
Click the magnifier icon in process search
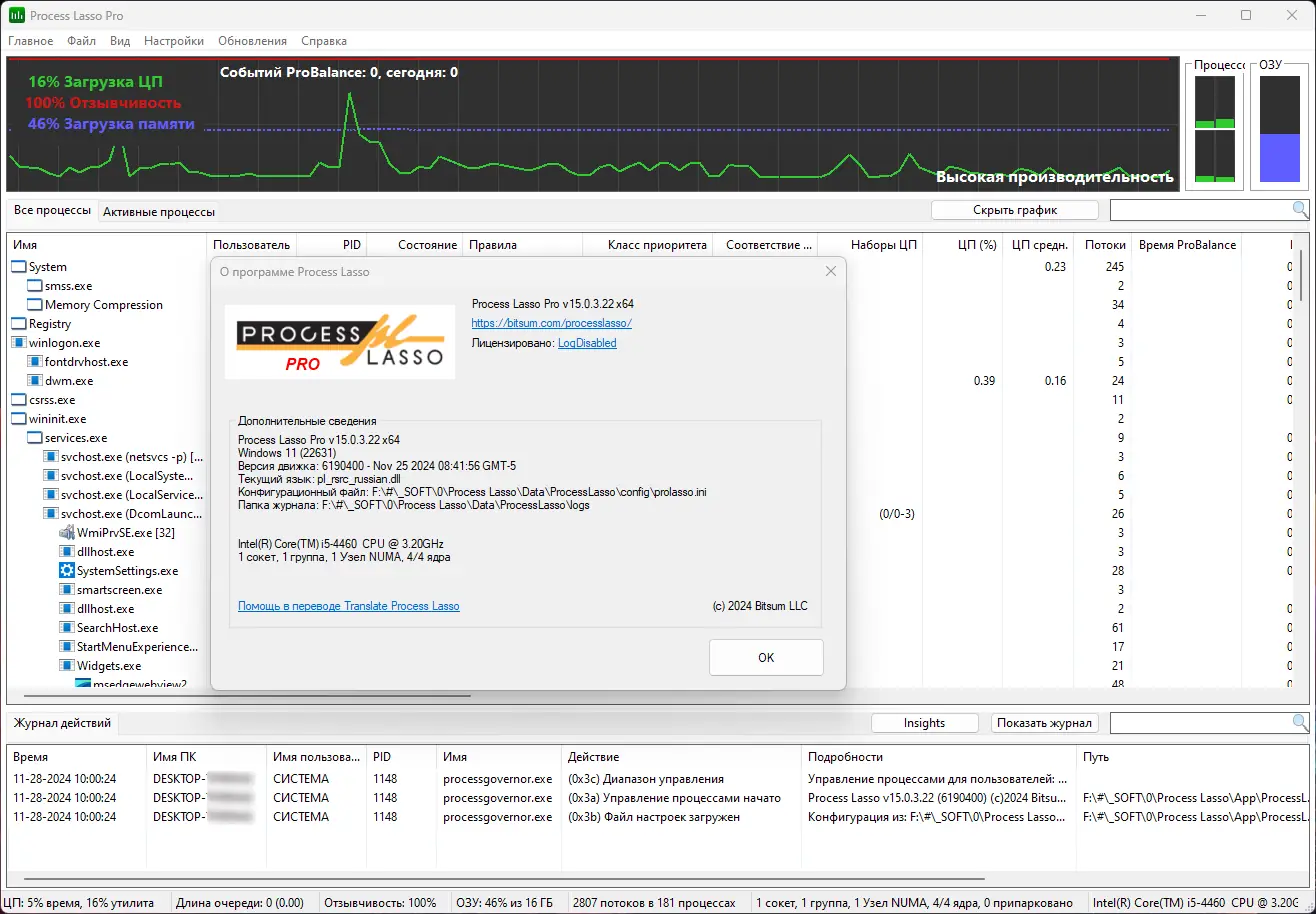pyautogui.click(x=1300, y=210)
